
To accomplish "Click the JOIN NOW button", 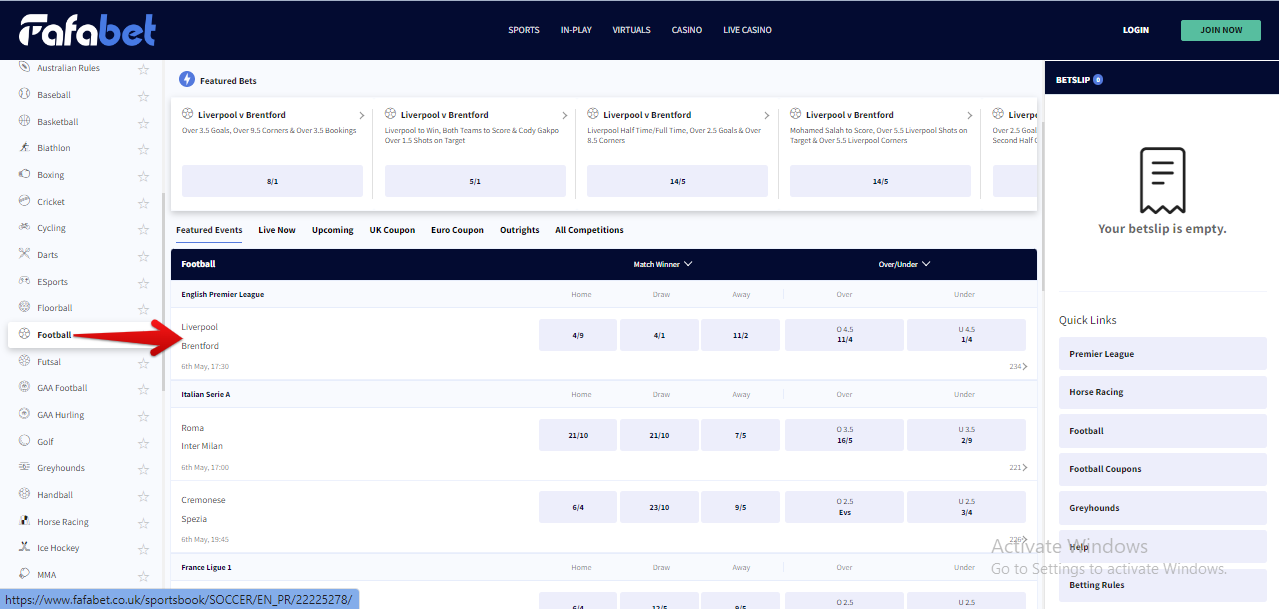I will click(1221, 30).
